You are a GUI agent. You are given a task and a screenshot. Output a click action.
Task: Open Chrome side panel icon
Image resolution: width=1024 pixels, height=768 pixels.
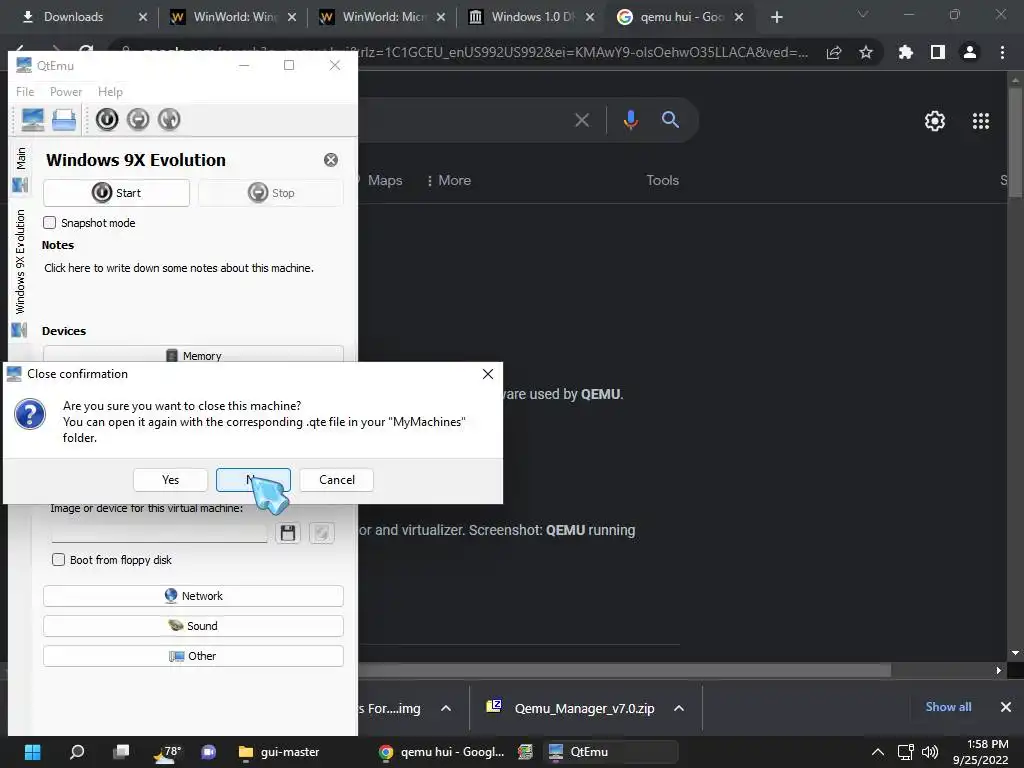tap(938, 52)
